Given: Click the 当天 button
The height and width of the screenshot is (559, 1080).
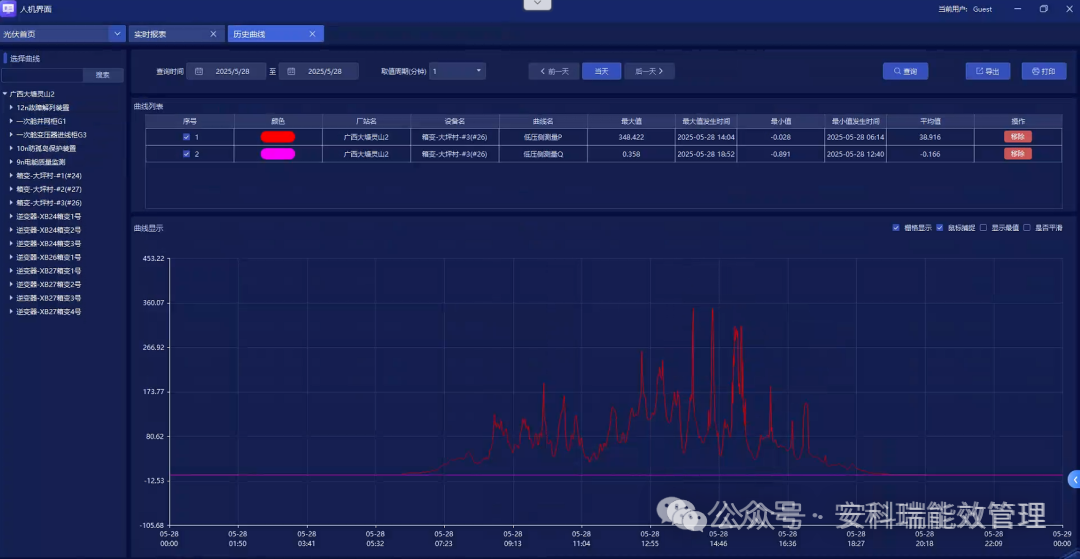Looking at the screenshot, I should tap(601, 72).
